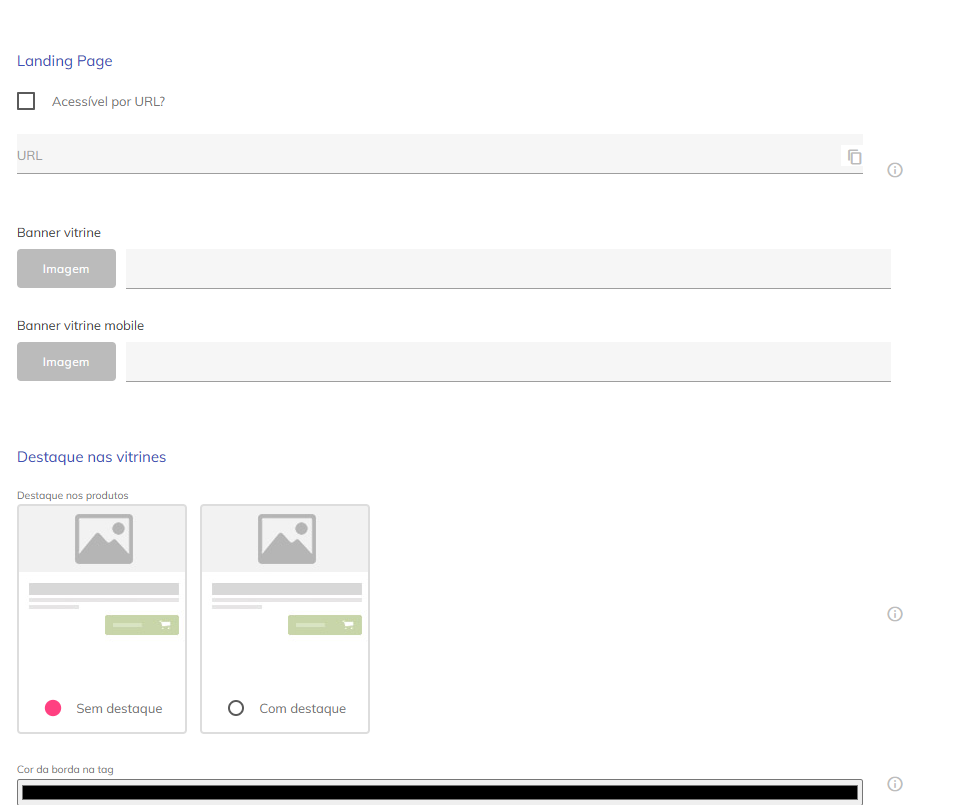The width and height of the screenshot is (972, 805).
Task: Focus the URL input field
Action: 420,156
